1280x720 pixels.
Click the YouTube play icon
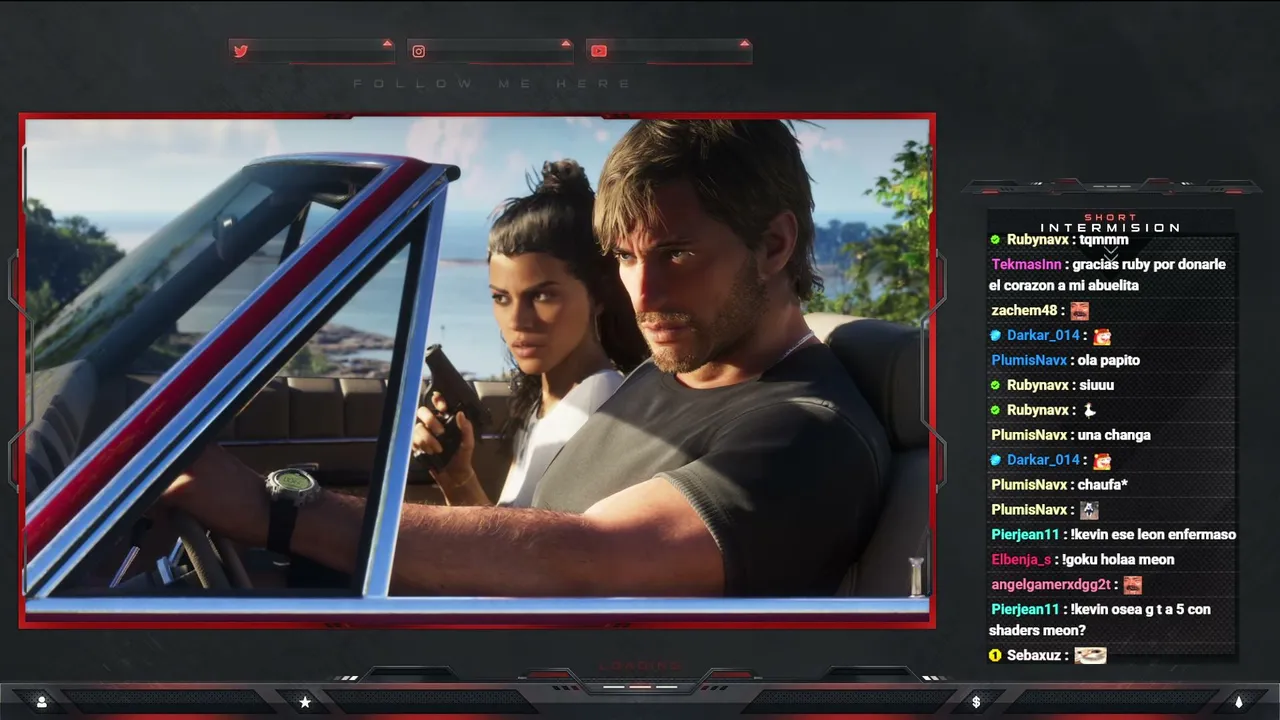[x=599, y=51]
